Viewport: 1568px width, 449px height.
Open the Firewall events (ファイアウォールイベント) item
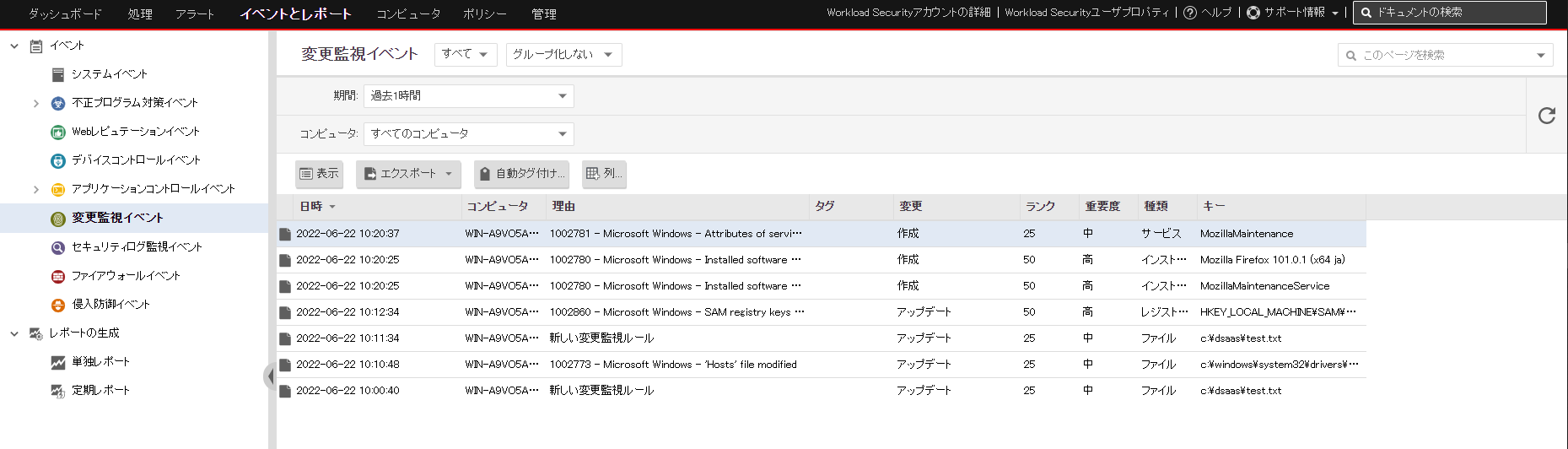pos(126,276)
